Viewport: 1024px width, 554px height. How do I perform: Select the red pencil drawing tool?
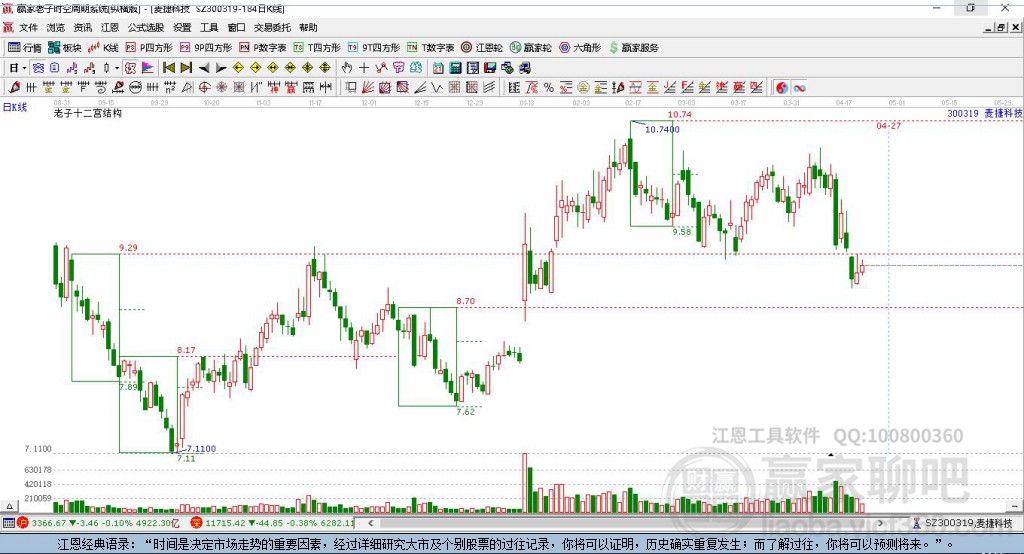coord(14,88)
